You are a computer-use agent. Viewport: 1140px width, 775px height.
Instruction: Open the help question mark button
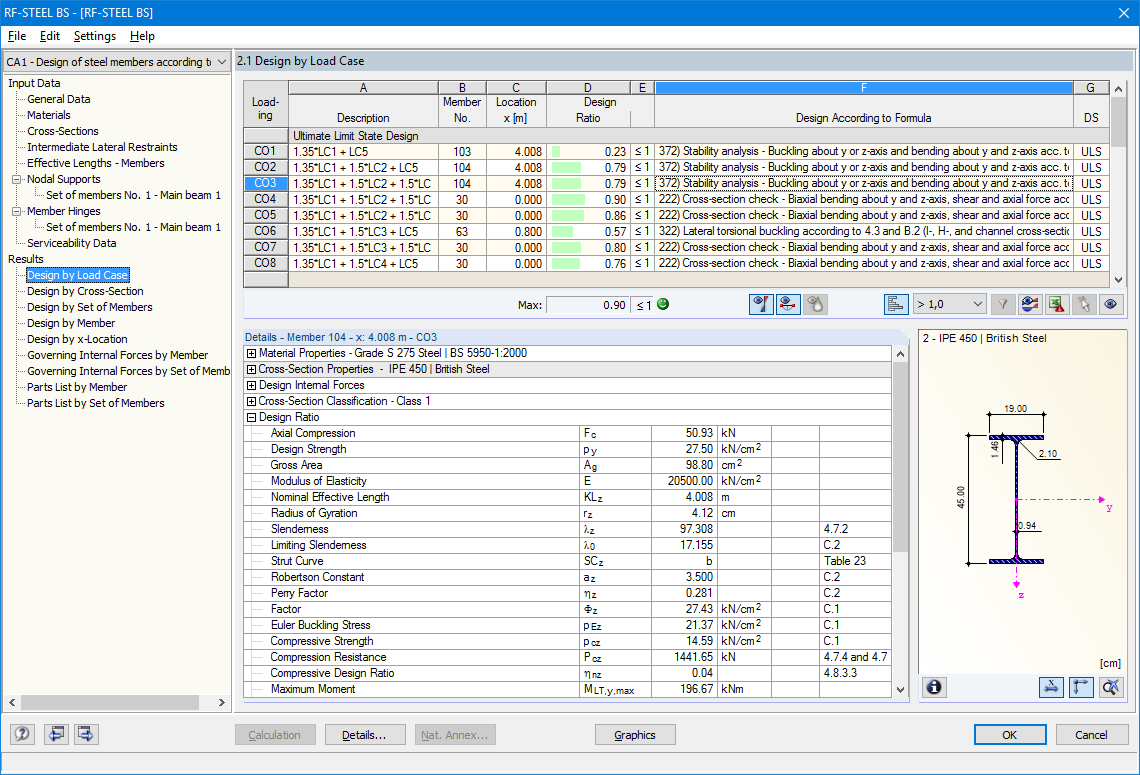23,734
